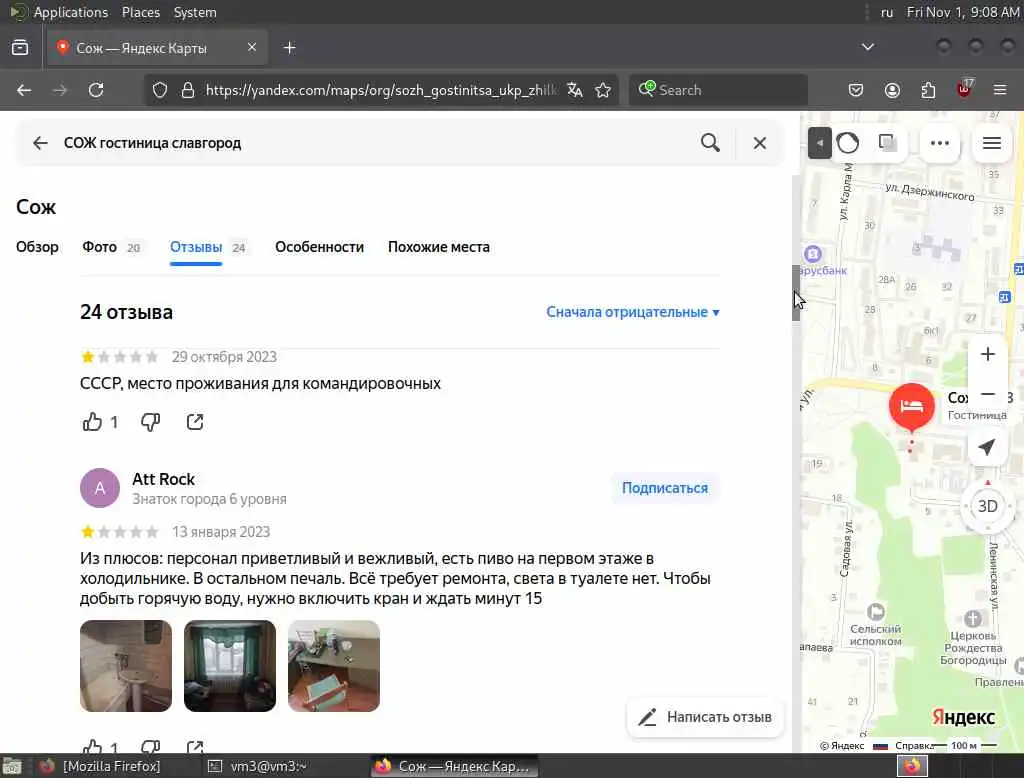Viewport: 1024px width, 778px height.
Task: Open the Pocket save icon
Action: pos(856,90)
